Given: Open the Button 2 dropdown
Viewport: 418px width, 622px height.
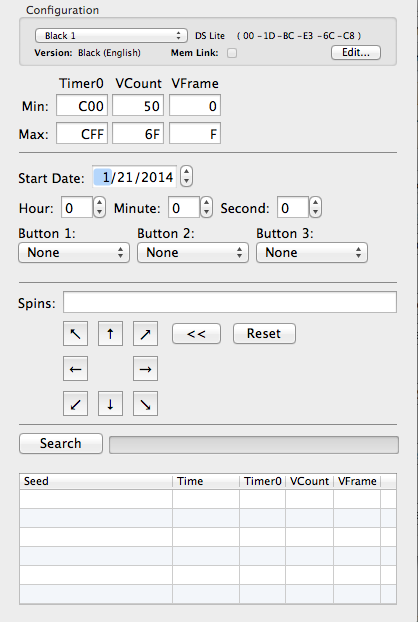Looking at the screenshot, I should (193, 253).
